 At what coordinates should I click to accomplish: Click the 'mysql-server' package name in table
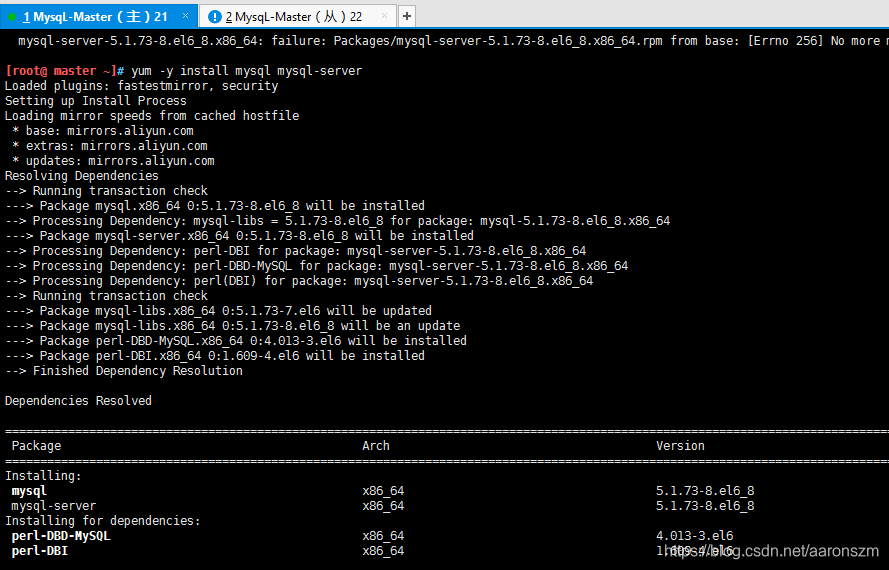(x=54, y=506)
